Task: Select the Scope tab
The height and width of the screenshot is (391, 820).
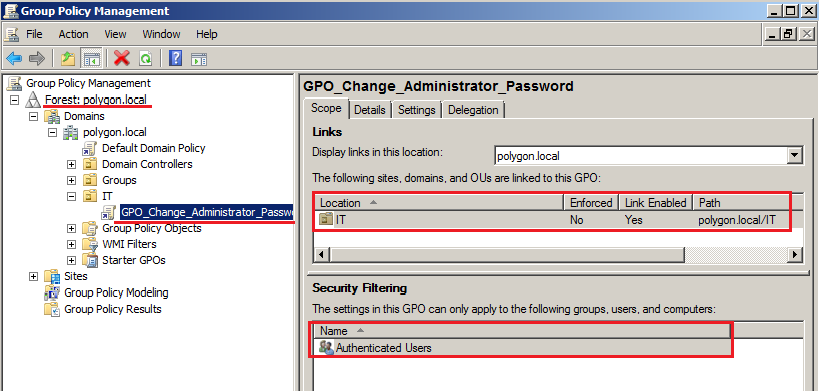Action: [326, 108]
